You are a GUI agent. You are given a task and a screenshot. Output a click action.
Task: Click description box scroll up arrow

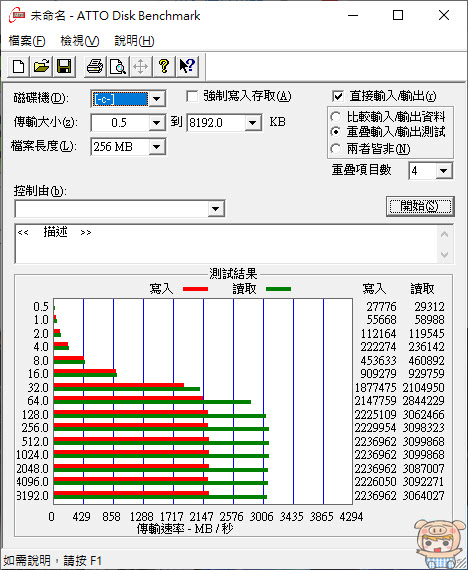click(x=444, y=234)
